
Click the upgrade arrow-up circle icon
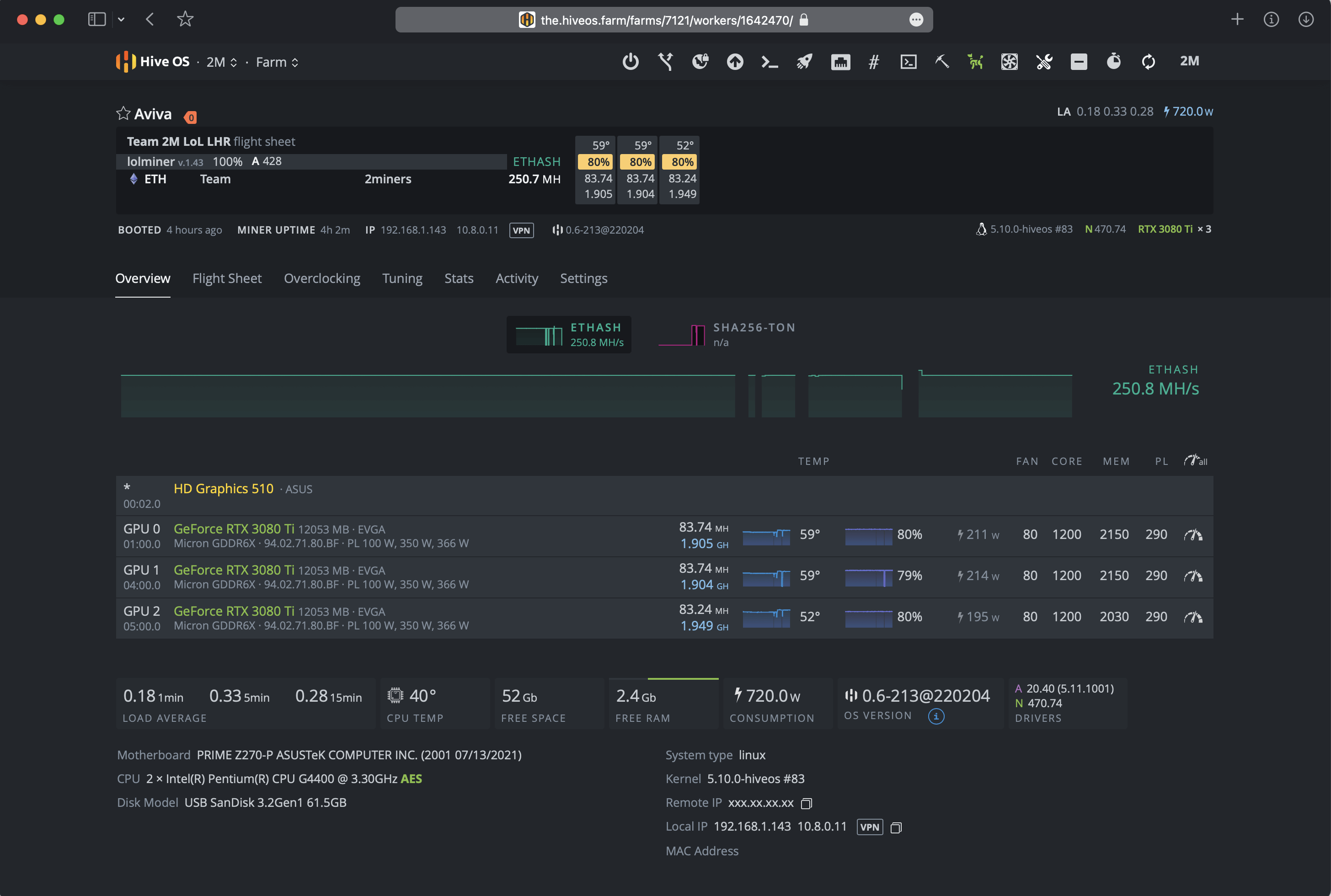[735, 61]
